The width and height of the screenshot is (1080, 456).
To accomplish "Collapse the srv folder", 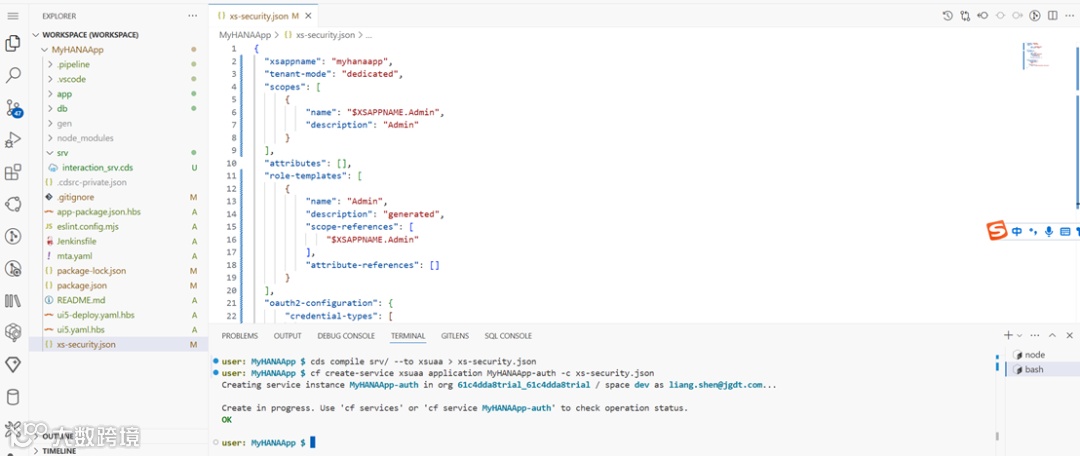I will (x=62, y=153).
